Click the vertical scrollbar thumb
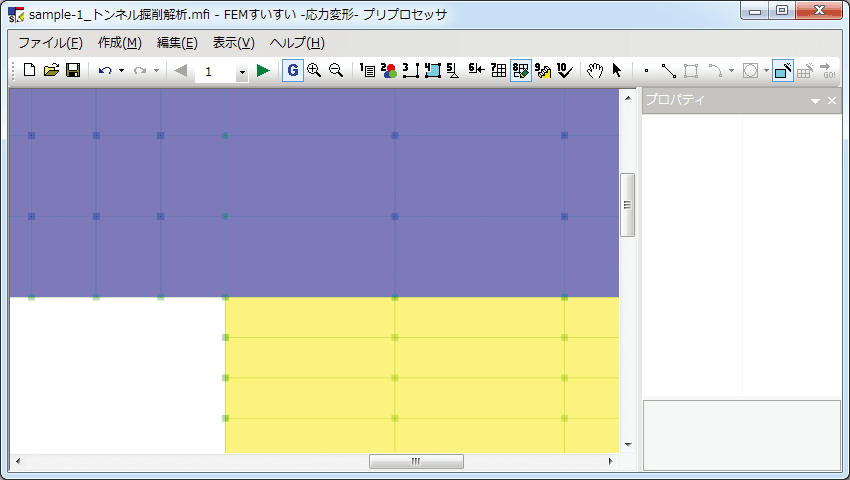 [x=627, y=205]
